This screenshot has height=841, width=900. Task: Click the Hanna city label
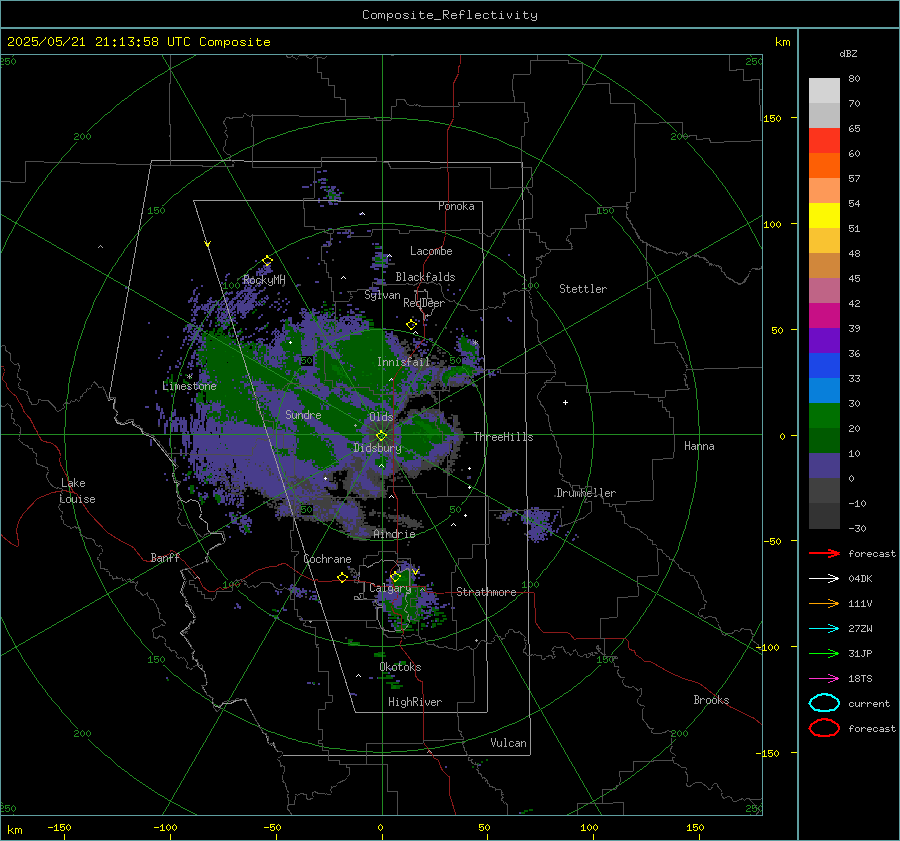[699, 446]
